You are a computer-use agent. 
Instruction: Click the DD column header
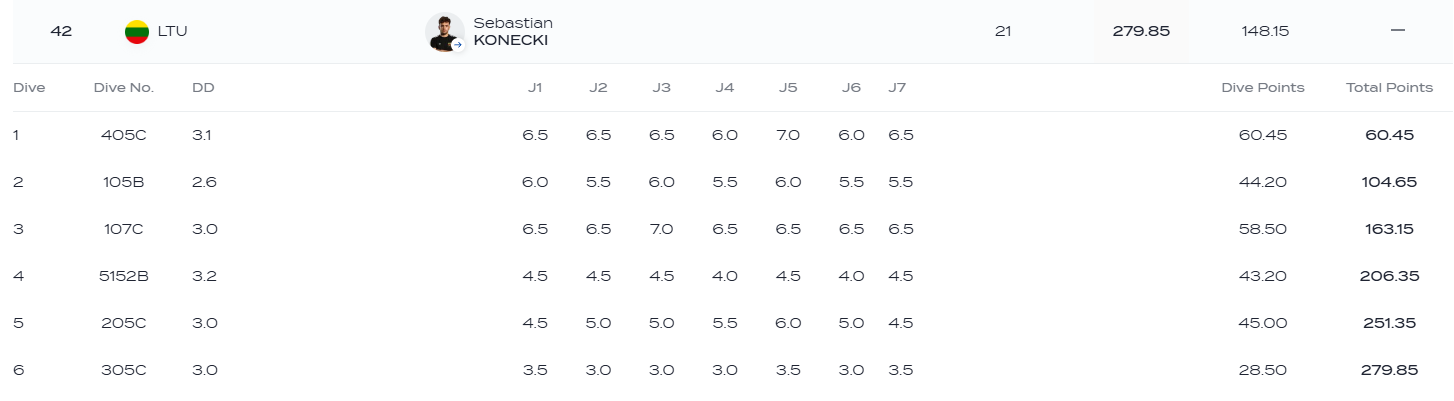point(203,88)
